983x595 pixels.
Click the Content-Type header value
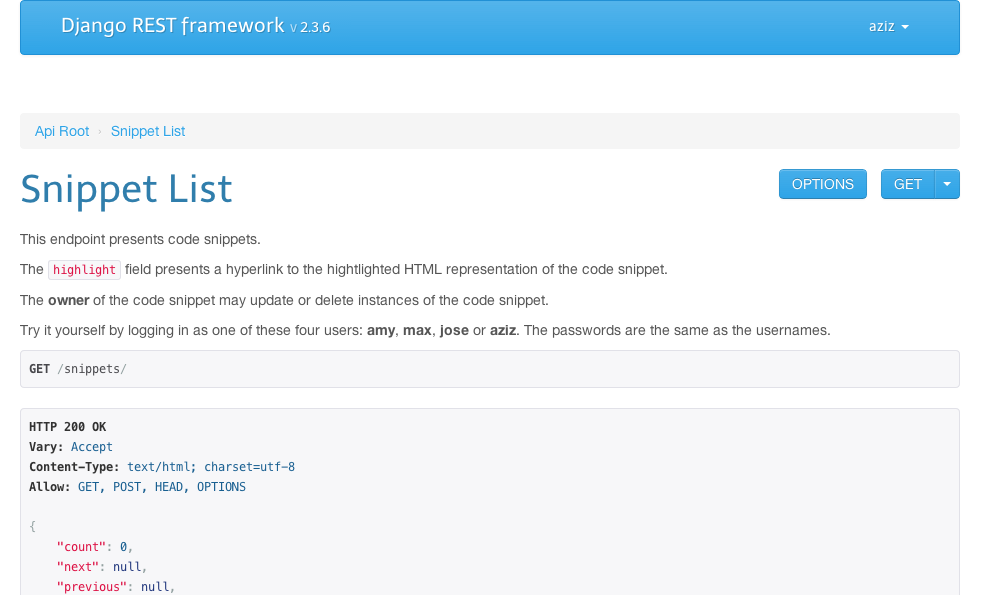pos(211,467)
